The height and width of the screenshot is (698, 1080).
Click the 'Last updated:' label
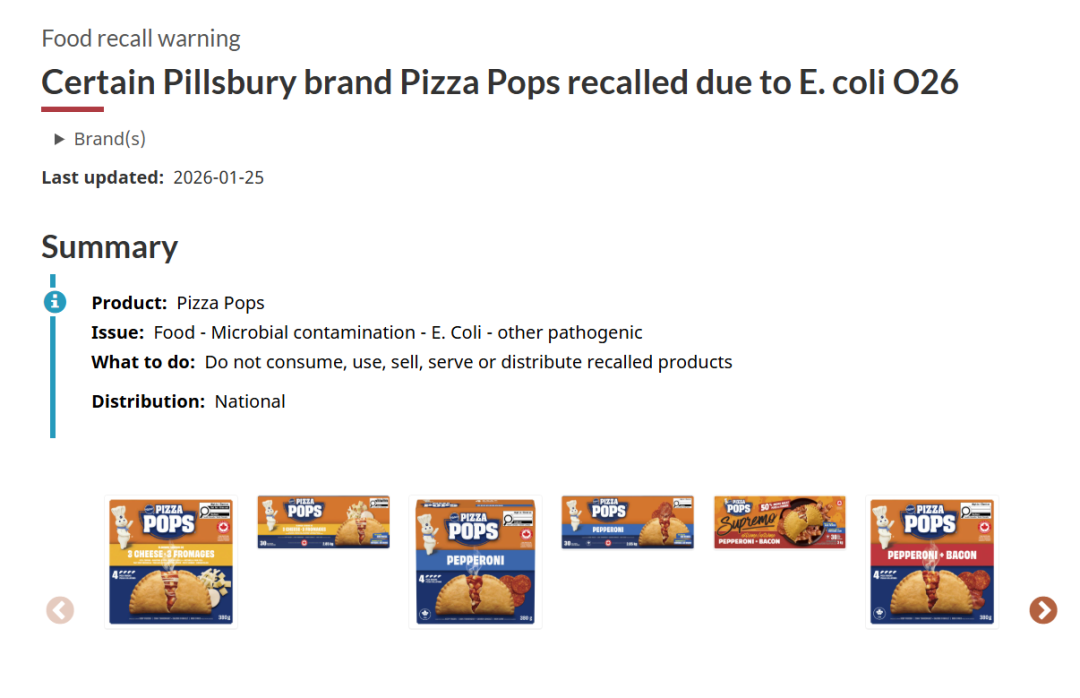tap(102, 178)
